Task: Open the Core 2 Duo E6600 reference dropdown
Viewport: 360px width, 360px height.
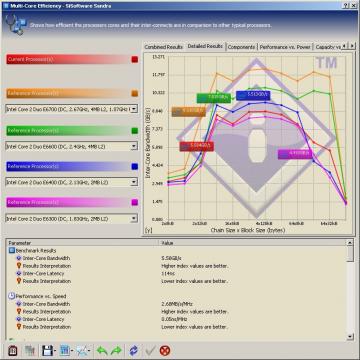Action: pyautogui.click(x=134, y=146)
